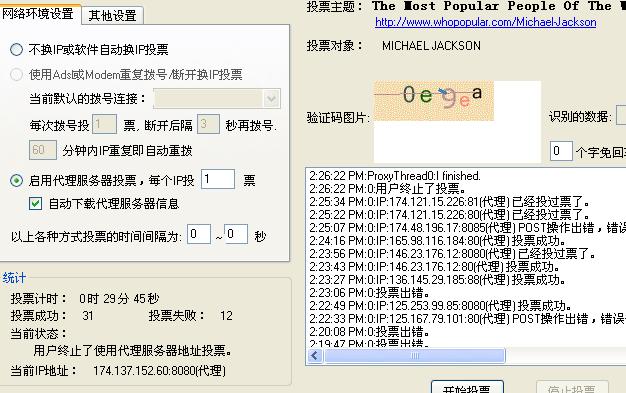Click the 投票计时 value 0时 29分 45秒
Viewport: 626px width, 393px height.
point(119,298)
